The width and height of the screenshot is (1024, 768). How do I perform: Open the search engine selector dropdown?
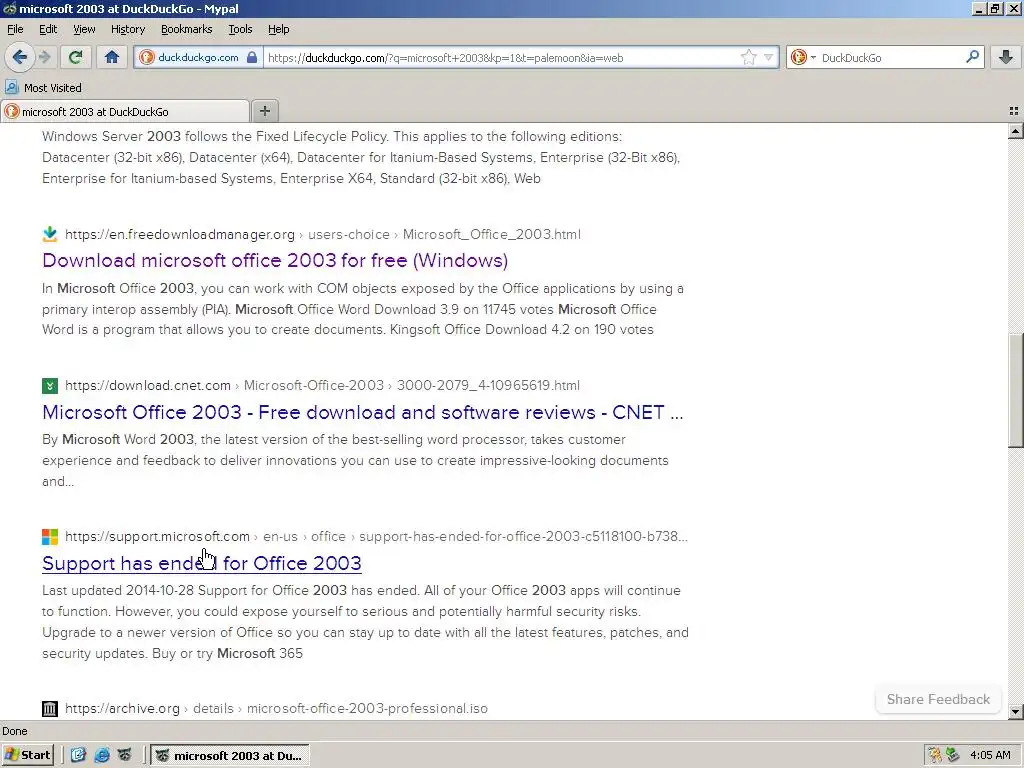pyautogui.click(x=803, y=57)
